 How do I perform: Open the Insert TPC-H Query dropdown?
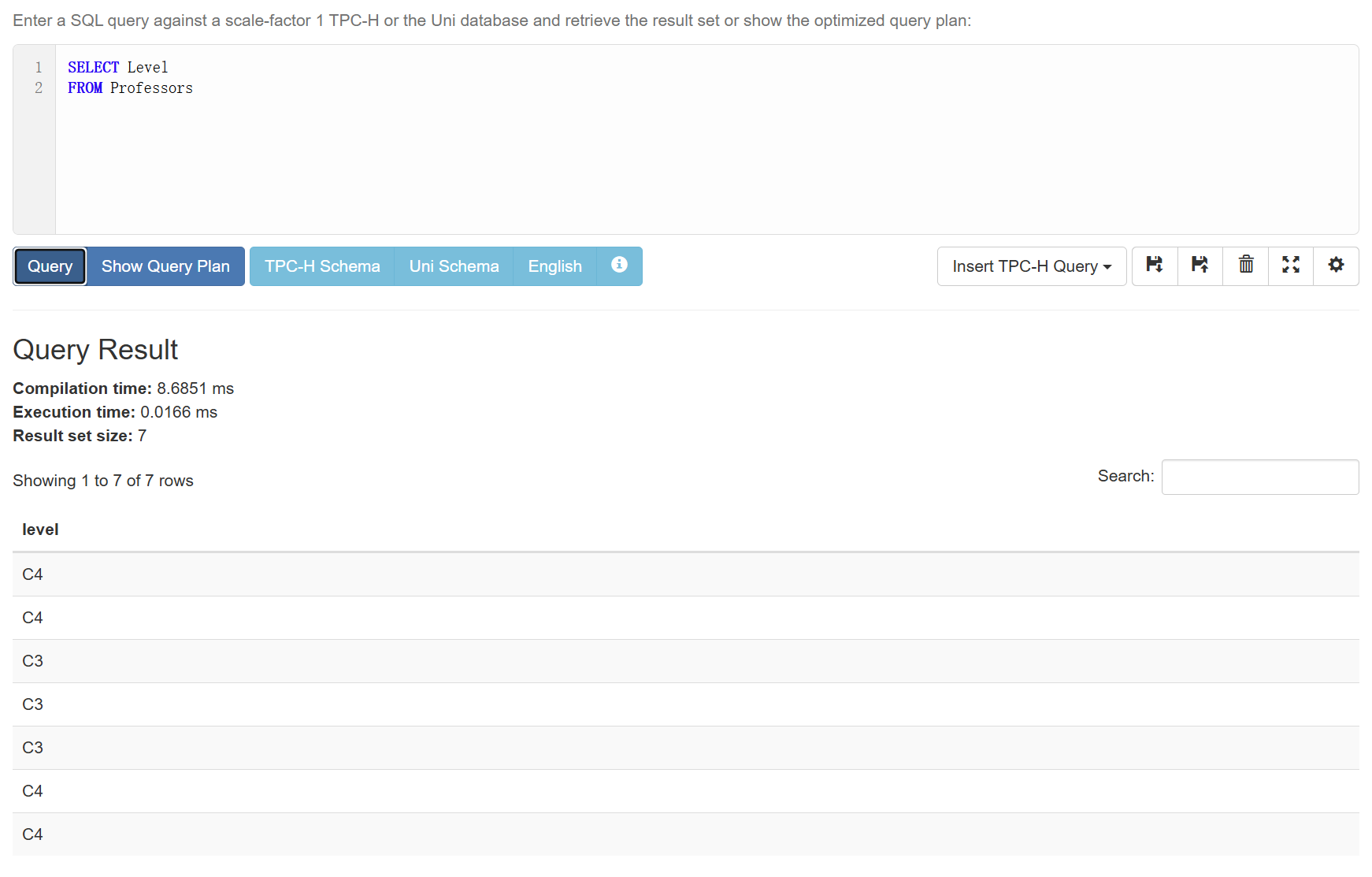1031,266
